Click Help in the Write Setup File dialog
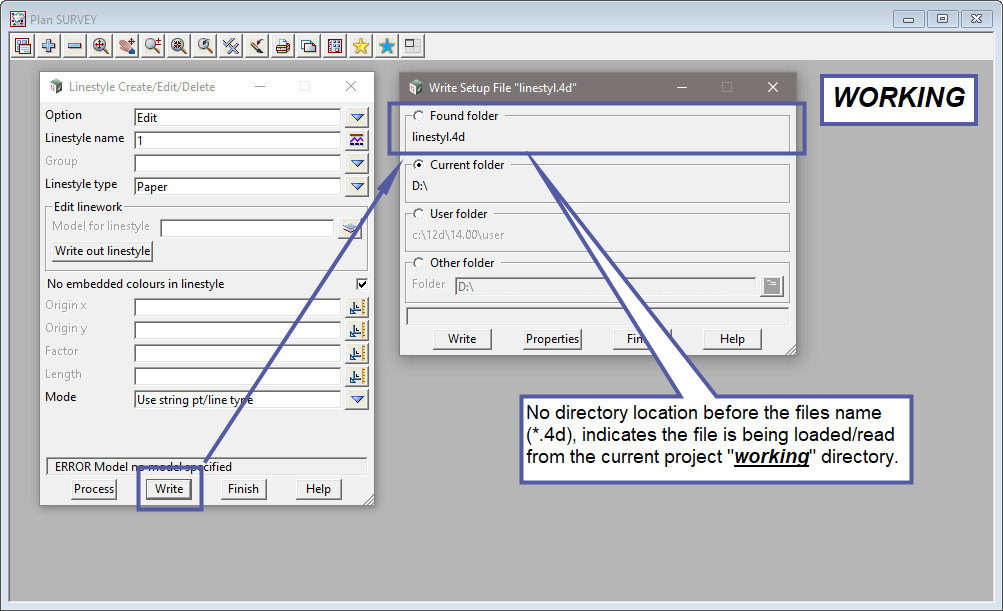The image size is (1003, 611). (x=732, y=339)
